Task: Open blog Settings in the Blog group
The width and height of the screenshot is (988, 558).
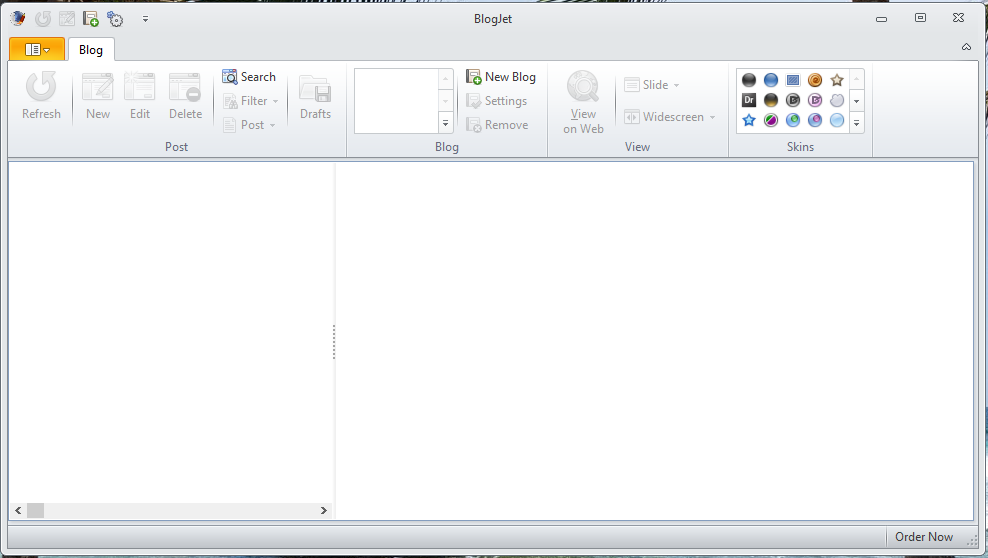Action: coord(497,101)
